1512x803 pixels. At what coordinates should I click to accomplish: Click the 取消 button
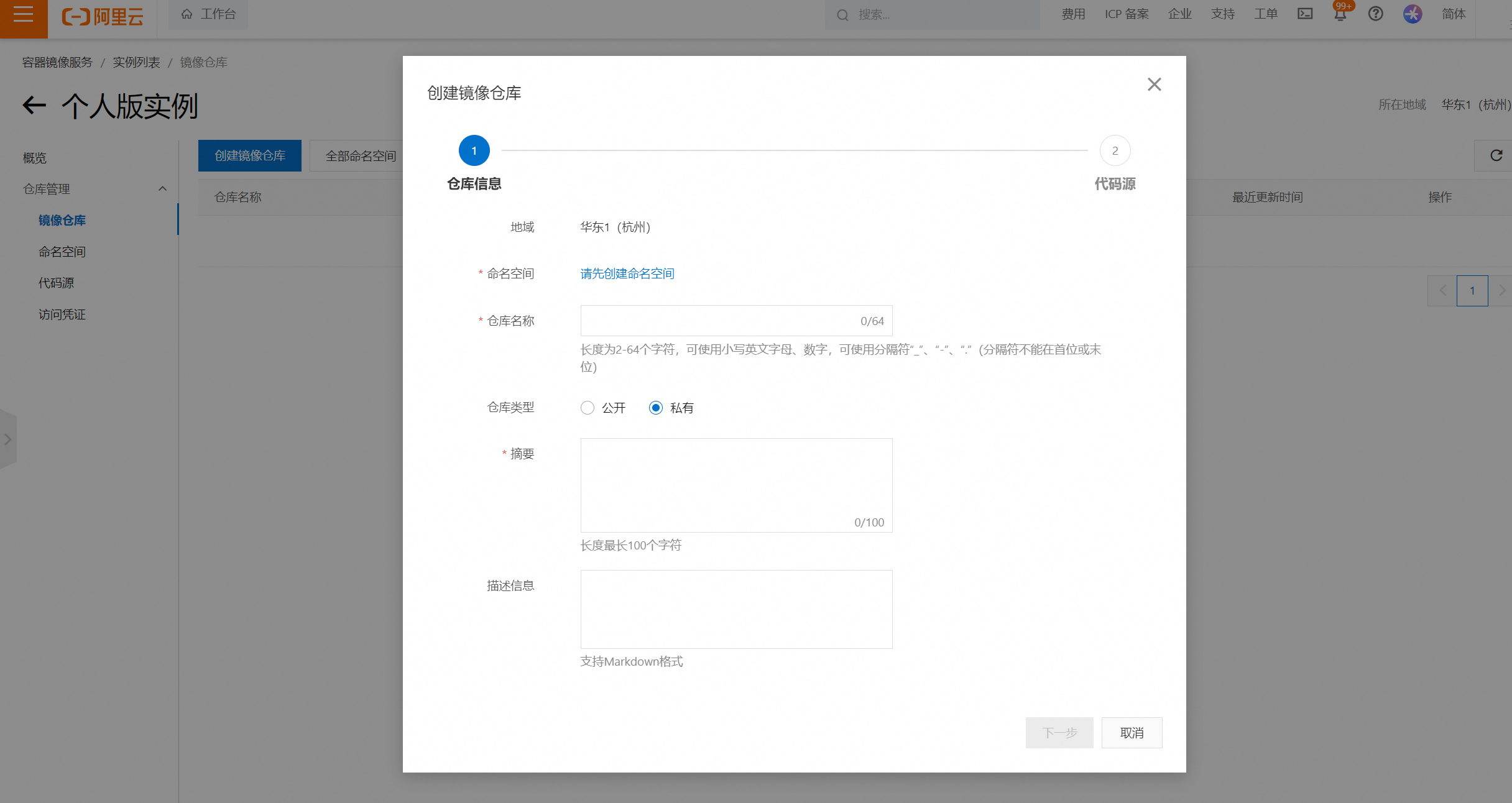click(1132, 733)
